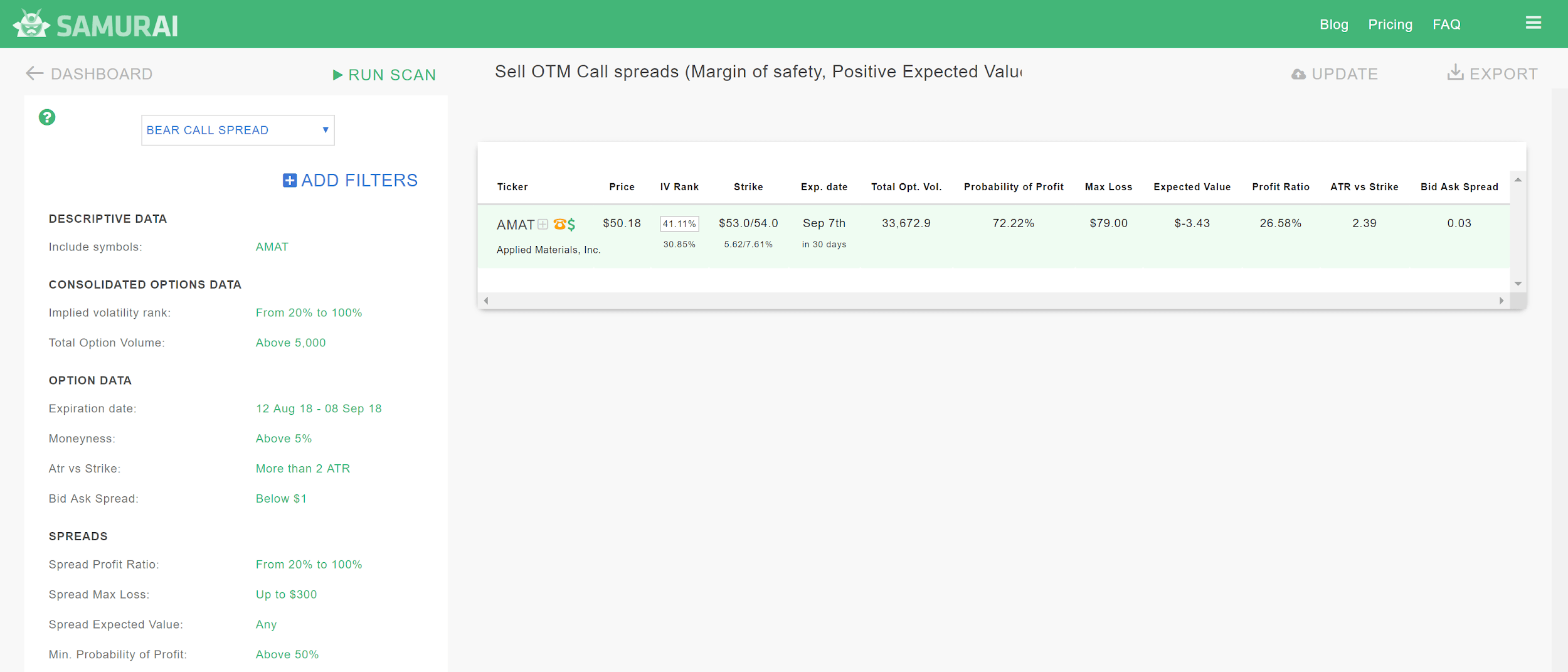Click the Add Filters plus icon
This screenshot has width=1568, height=672.
289,181
